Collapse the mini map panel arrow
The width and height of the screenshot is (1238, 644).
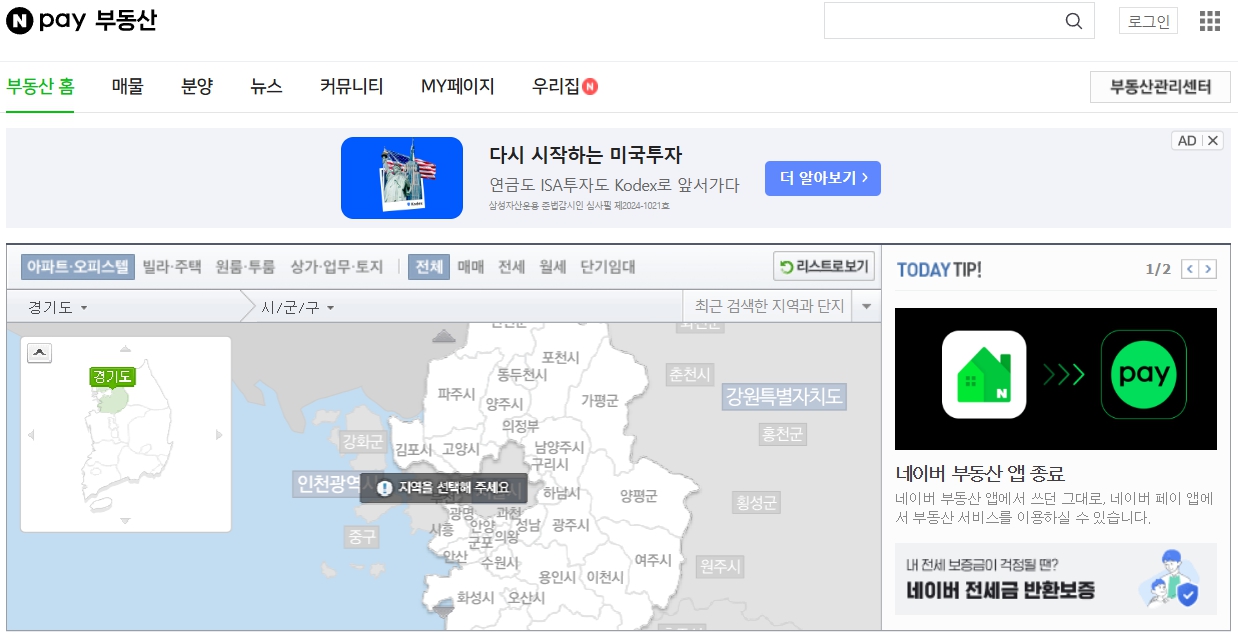(x=39, y=352)
